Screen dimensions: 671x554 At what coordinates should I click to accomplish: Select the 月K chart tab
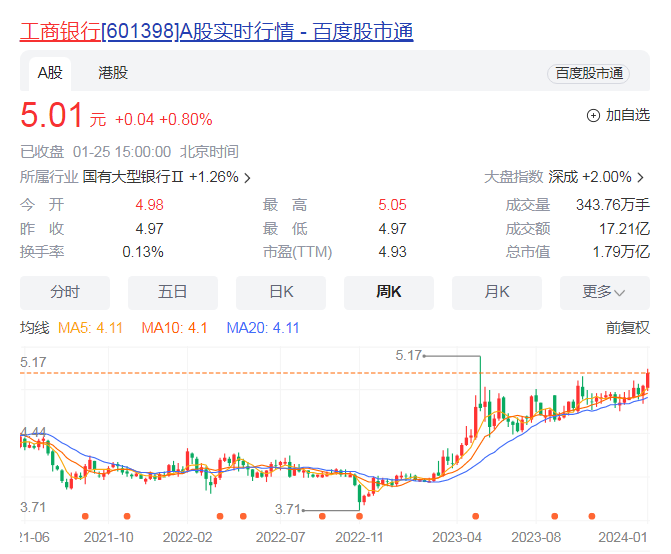tap(497, 293)
